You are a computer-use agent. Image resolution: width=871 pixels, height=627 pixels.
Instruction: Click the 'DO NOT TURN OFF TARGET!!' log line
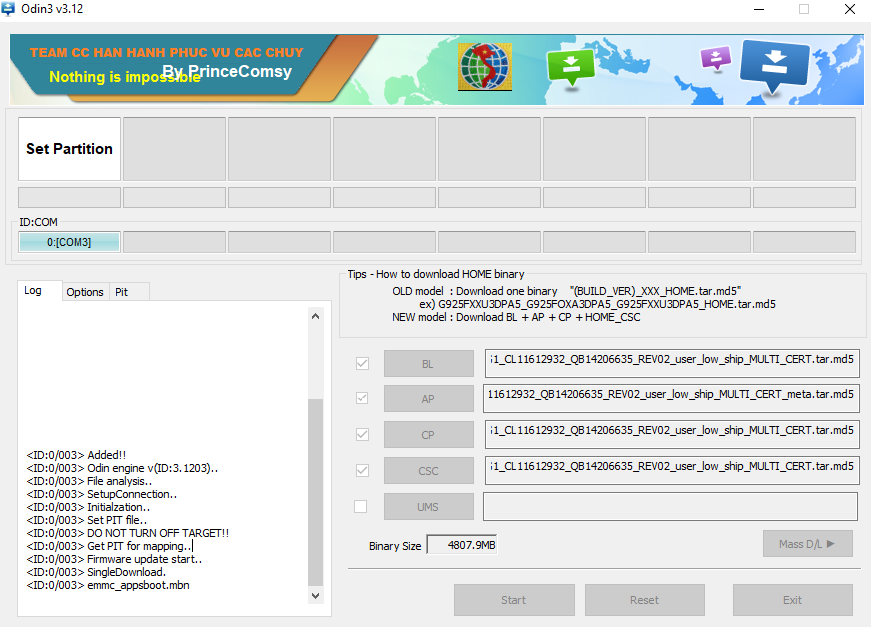click(128, 533)
